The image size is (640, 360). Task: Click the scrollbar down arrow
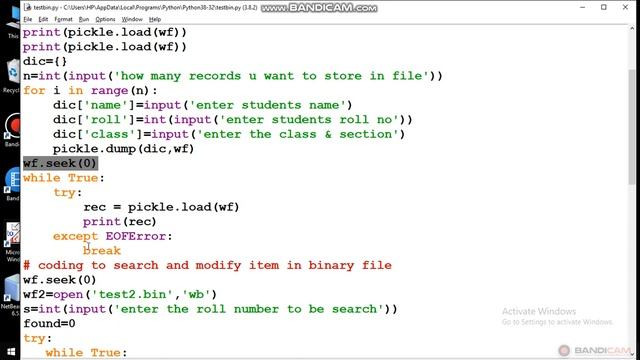click(632, 354)
